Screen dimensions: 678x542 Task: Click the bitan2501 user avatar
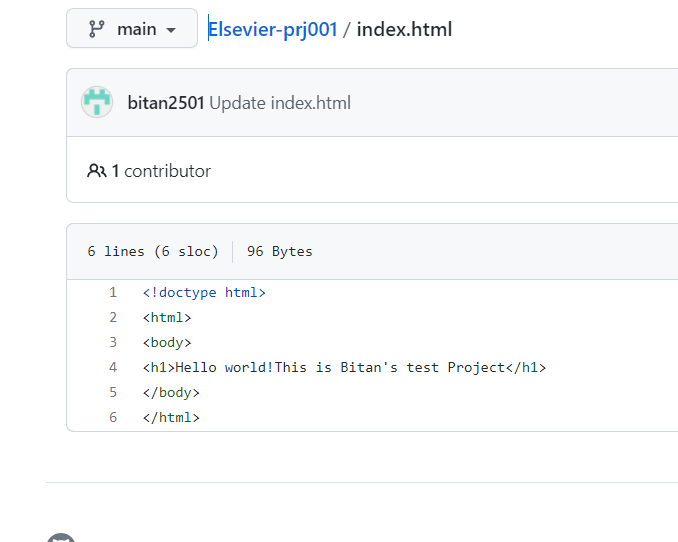point(97,102)
